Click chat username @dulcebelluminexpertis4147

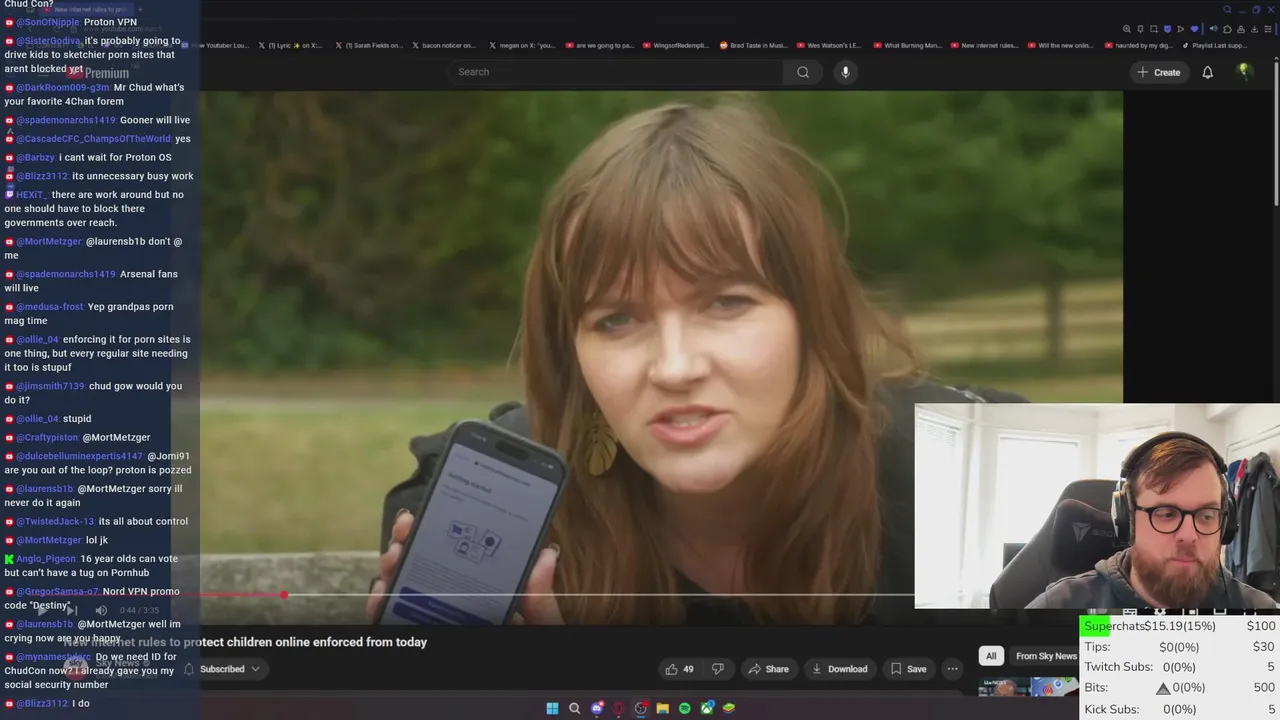pyautogui.click(x=79, y=456)
